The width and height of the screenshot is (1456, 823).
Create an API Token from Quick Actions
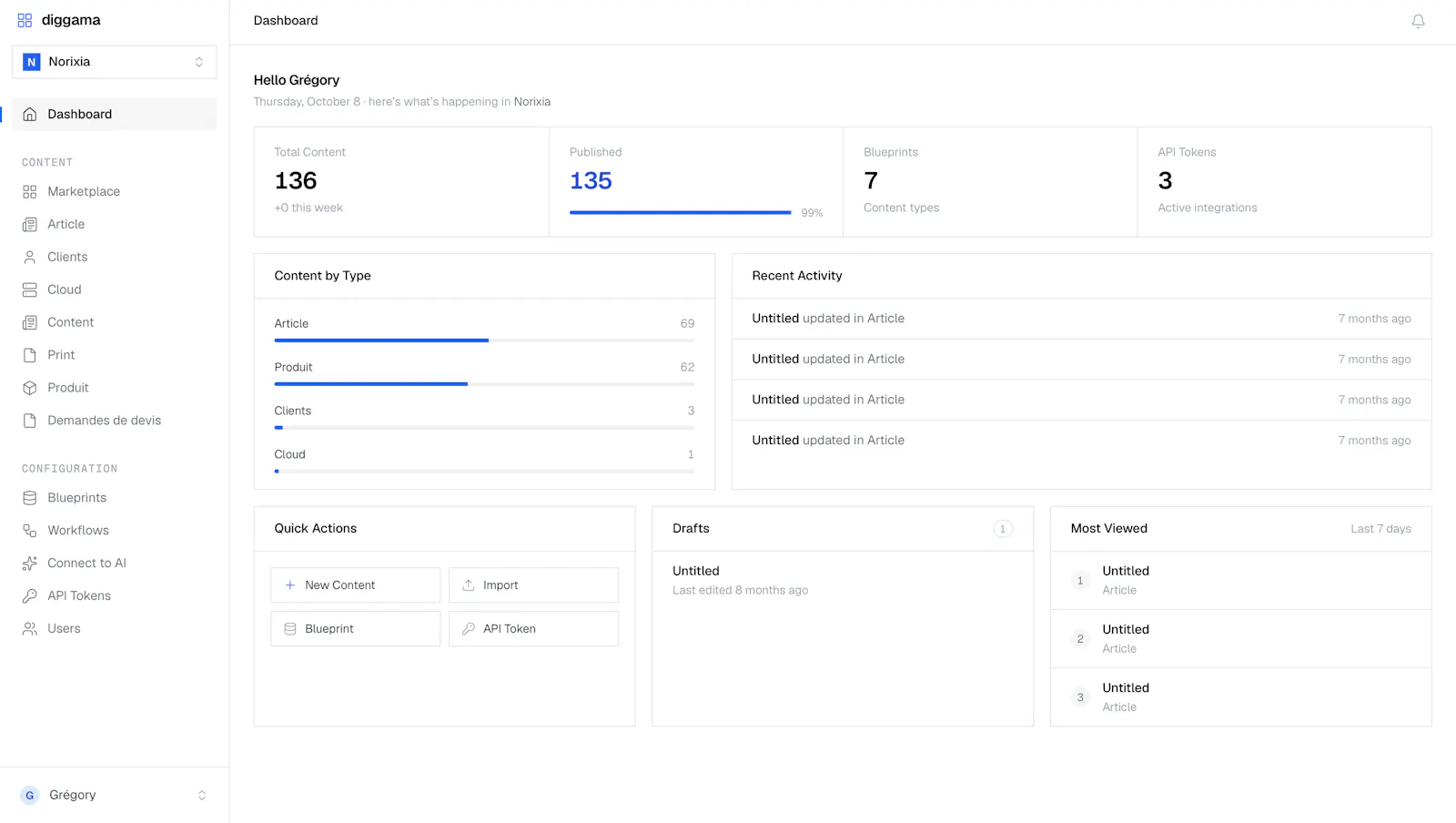(x=534, y=629)
